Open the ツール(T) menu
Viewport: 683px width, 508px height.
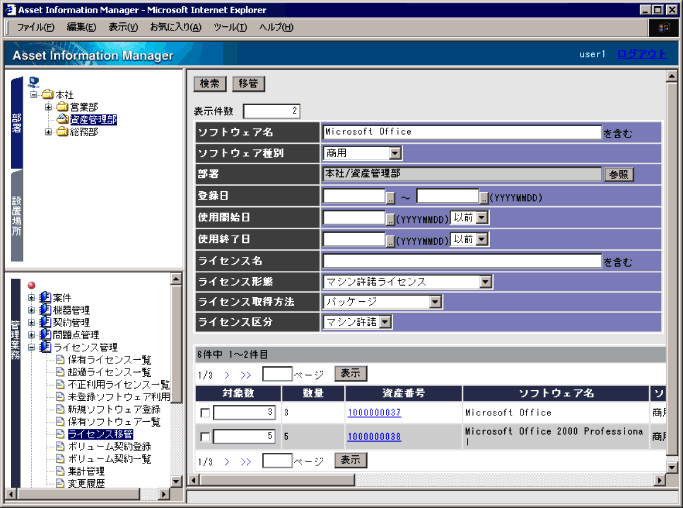click(230, 27)
